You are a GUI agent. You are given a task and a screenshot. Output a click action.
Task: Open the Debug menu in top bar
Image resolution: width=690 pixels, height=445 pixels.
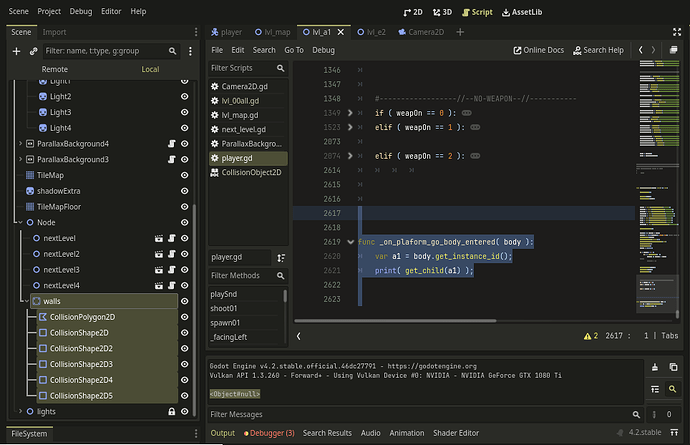pyautogui.click(x=81, y=11)
